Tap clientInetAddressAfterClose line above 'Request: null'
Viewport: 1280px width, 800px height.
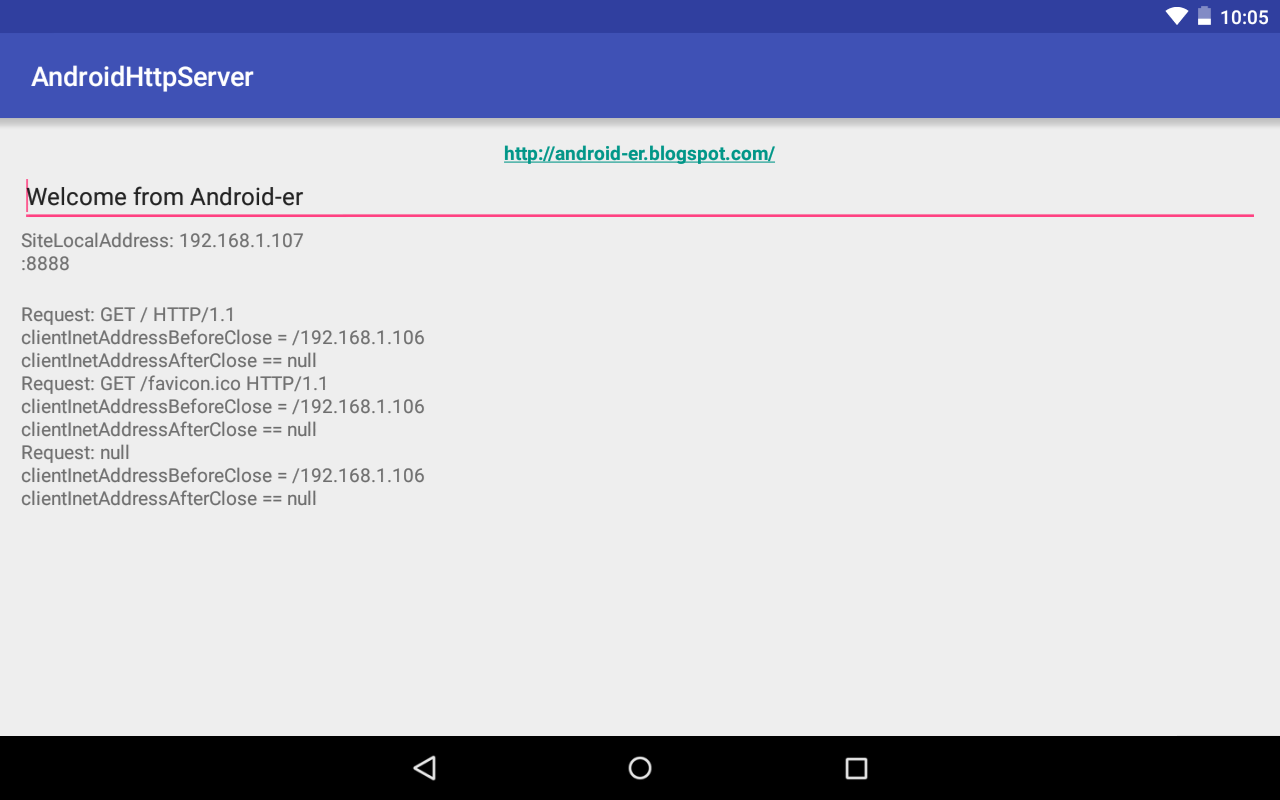(169, 430)
